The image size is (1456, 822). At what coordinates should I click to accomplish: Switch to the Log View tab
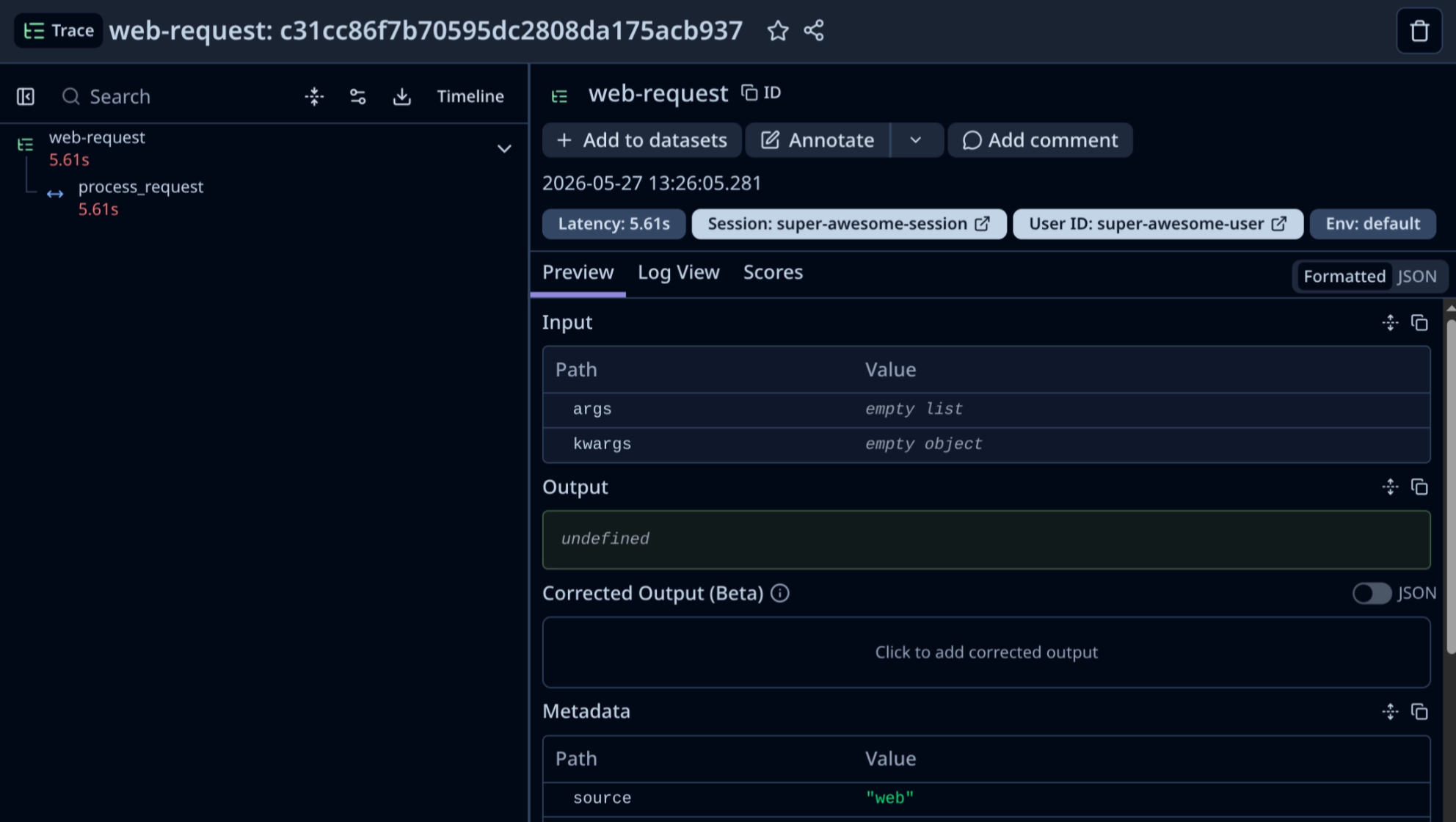pos(678,272)
